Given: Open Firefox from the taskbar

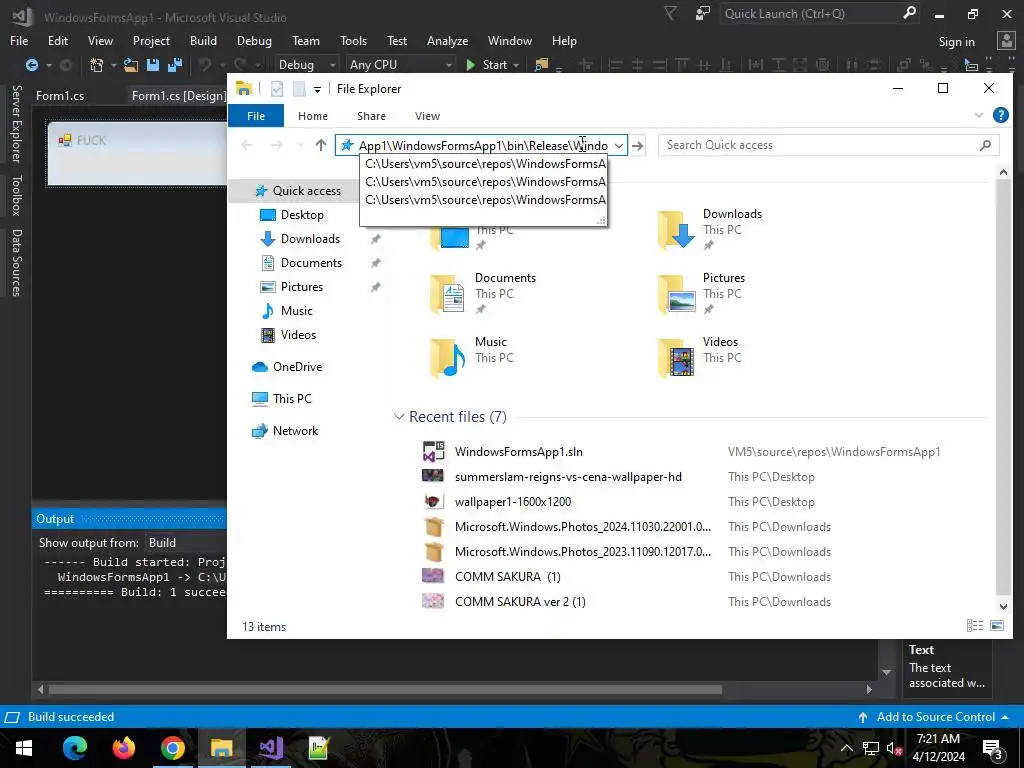Looking at the screenshot, I should (123, 748).
